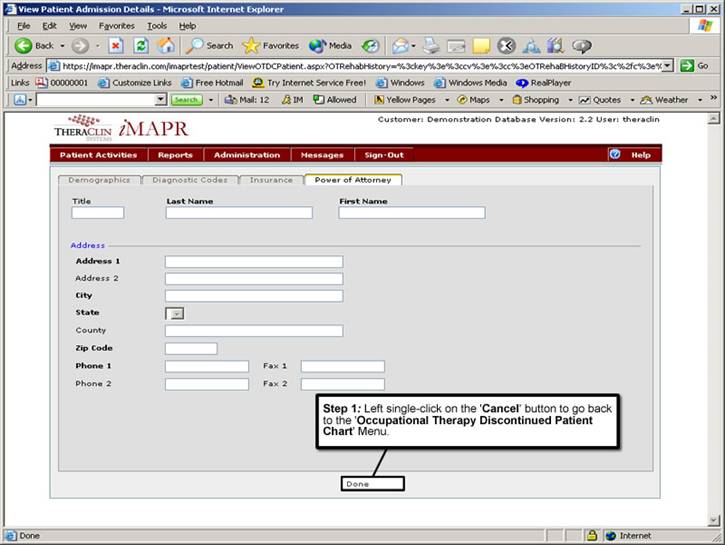Open the Insurance tab

click(x=271, y=180)
